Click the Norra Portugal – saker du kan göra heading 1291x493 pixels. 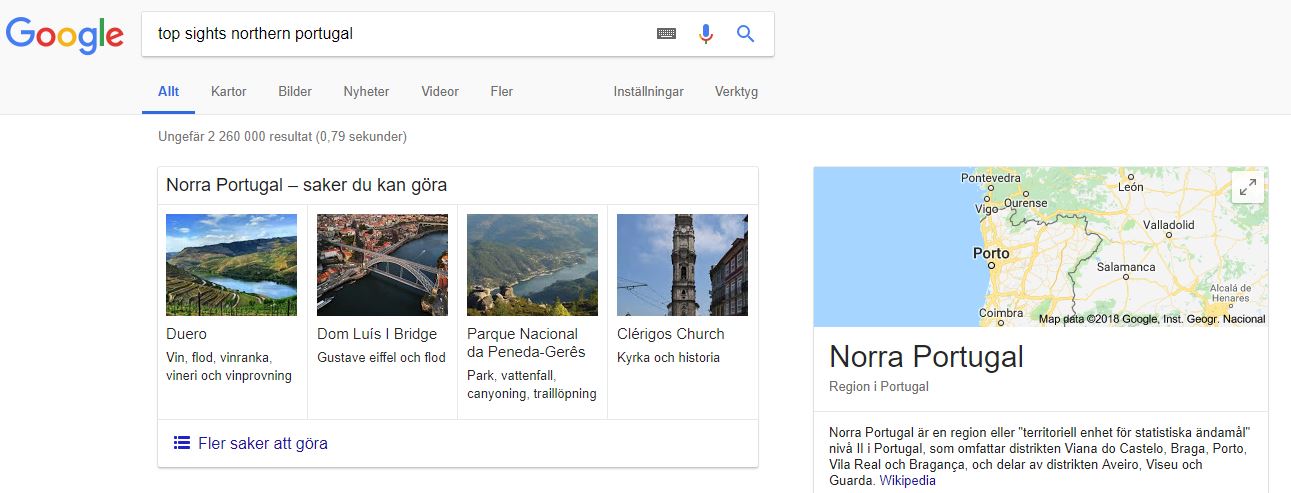click(306, 185)
